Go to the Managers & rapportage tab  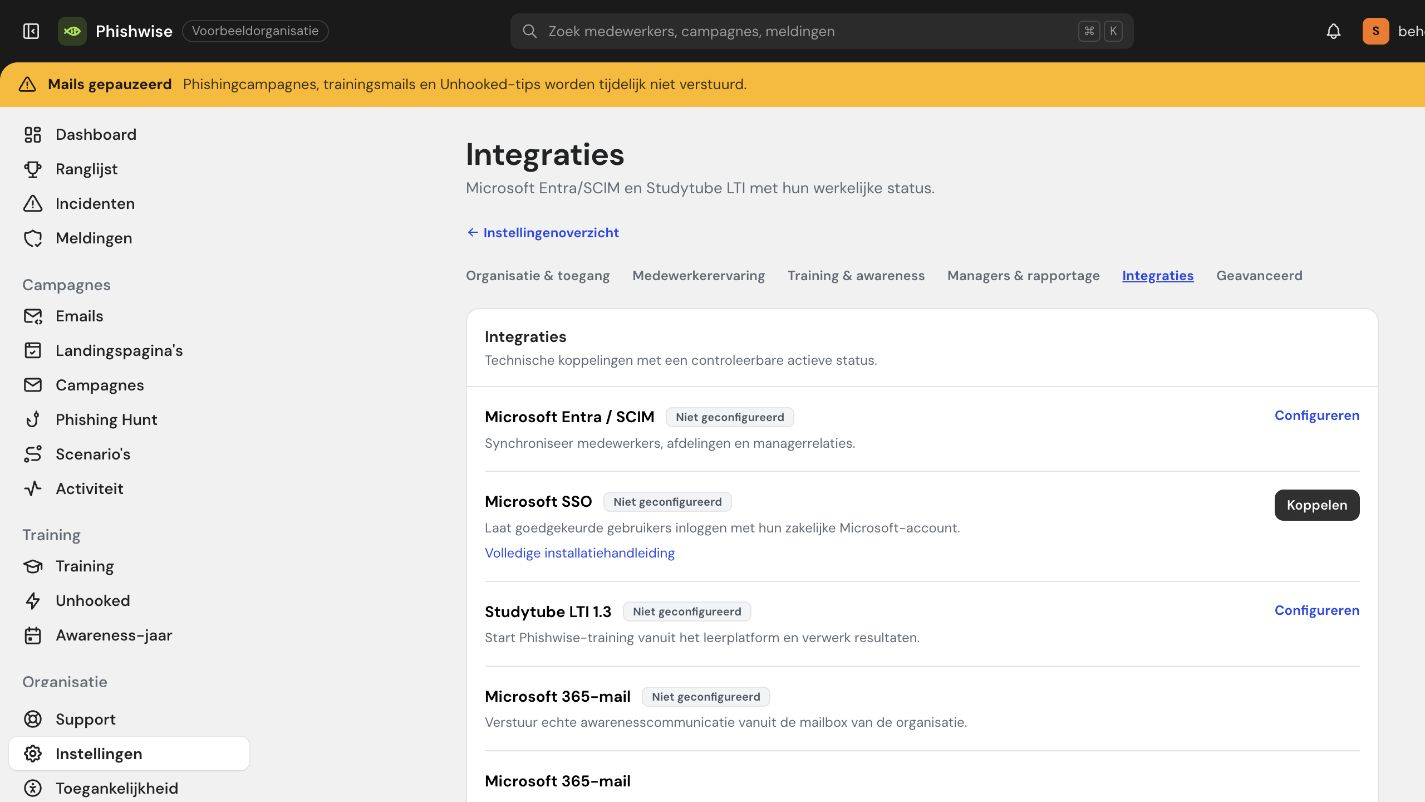[x=1023, y=276]
